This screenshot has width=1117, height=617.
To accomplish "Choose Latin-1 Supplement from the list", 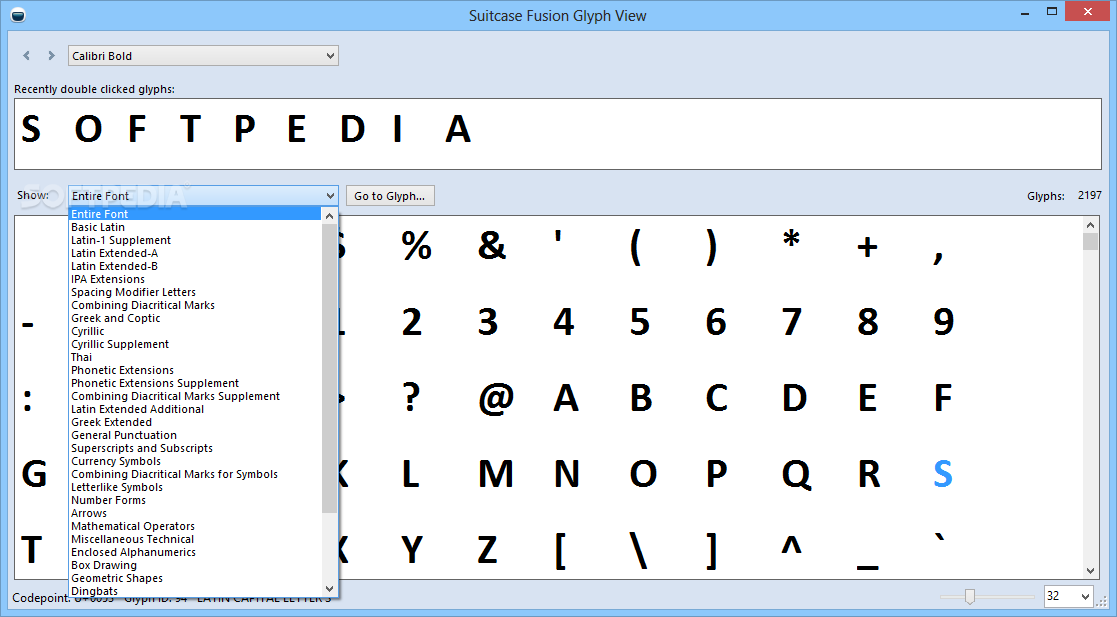I will [195, 240].
